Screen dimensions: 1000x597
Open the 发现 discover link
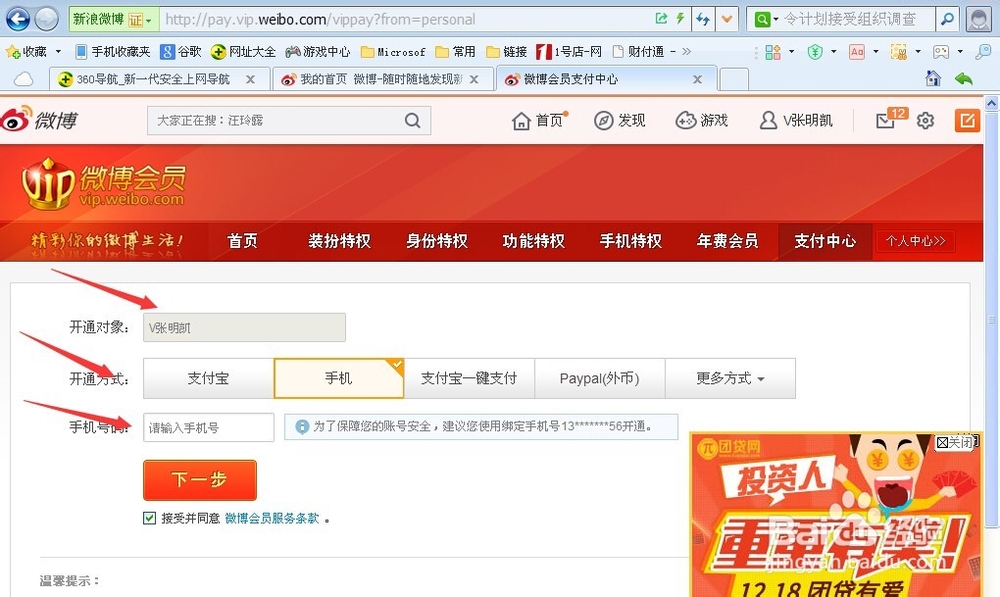[x=620, y=121]
